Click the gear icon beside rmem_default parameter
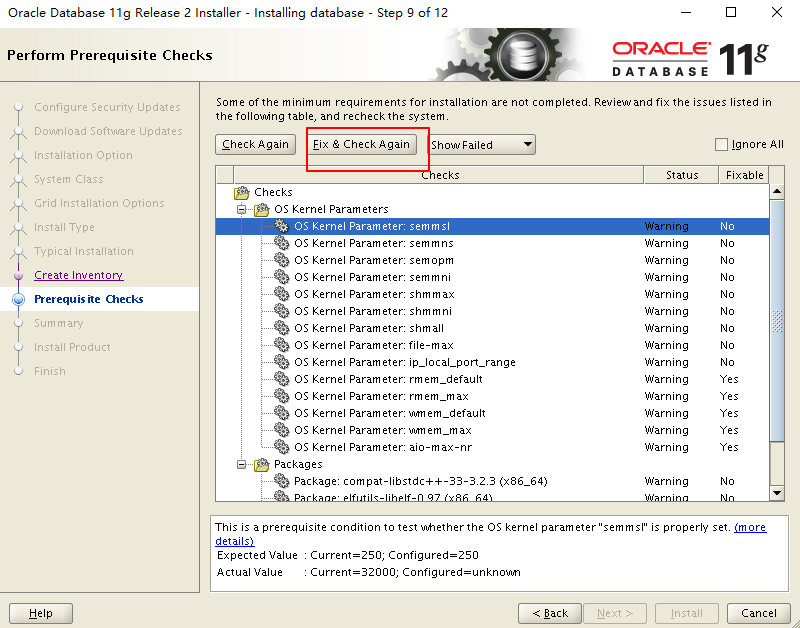Screen dimensions: 800x628 pos(279,379)
